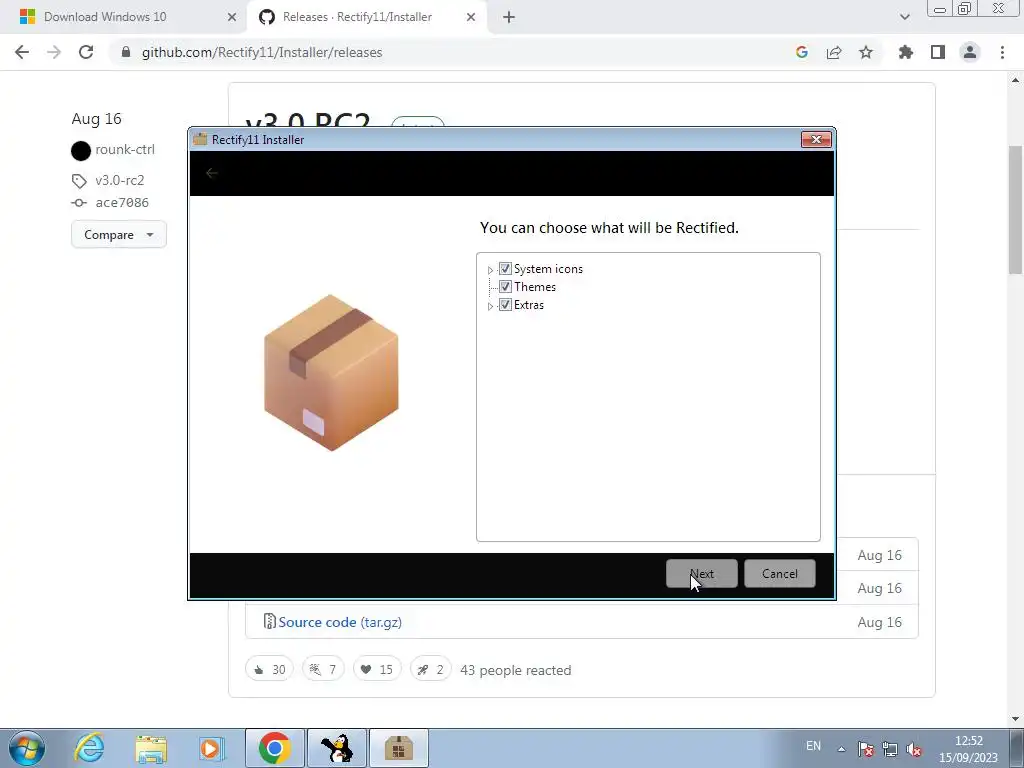This screenshot has width=1024, height=768.
Task: Cancel the Rectify11 installation
Action: pos(779,573)
